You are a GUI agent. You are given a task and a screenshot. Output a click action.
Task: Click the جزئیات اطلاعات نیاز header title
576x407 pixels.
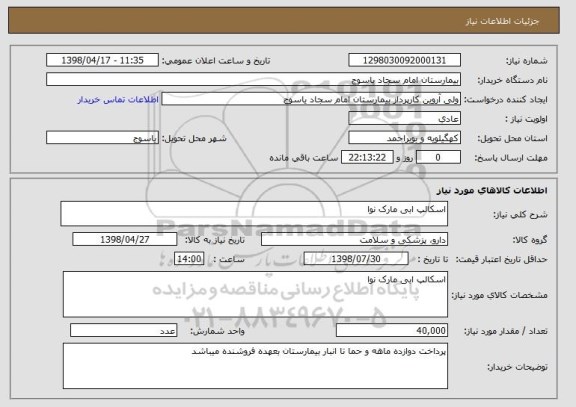[x=503, y=21]
